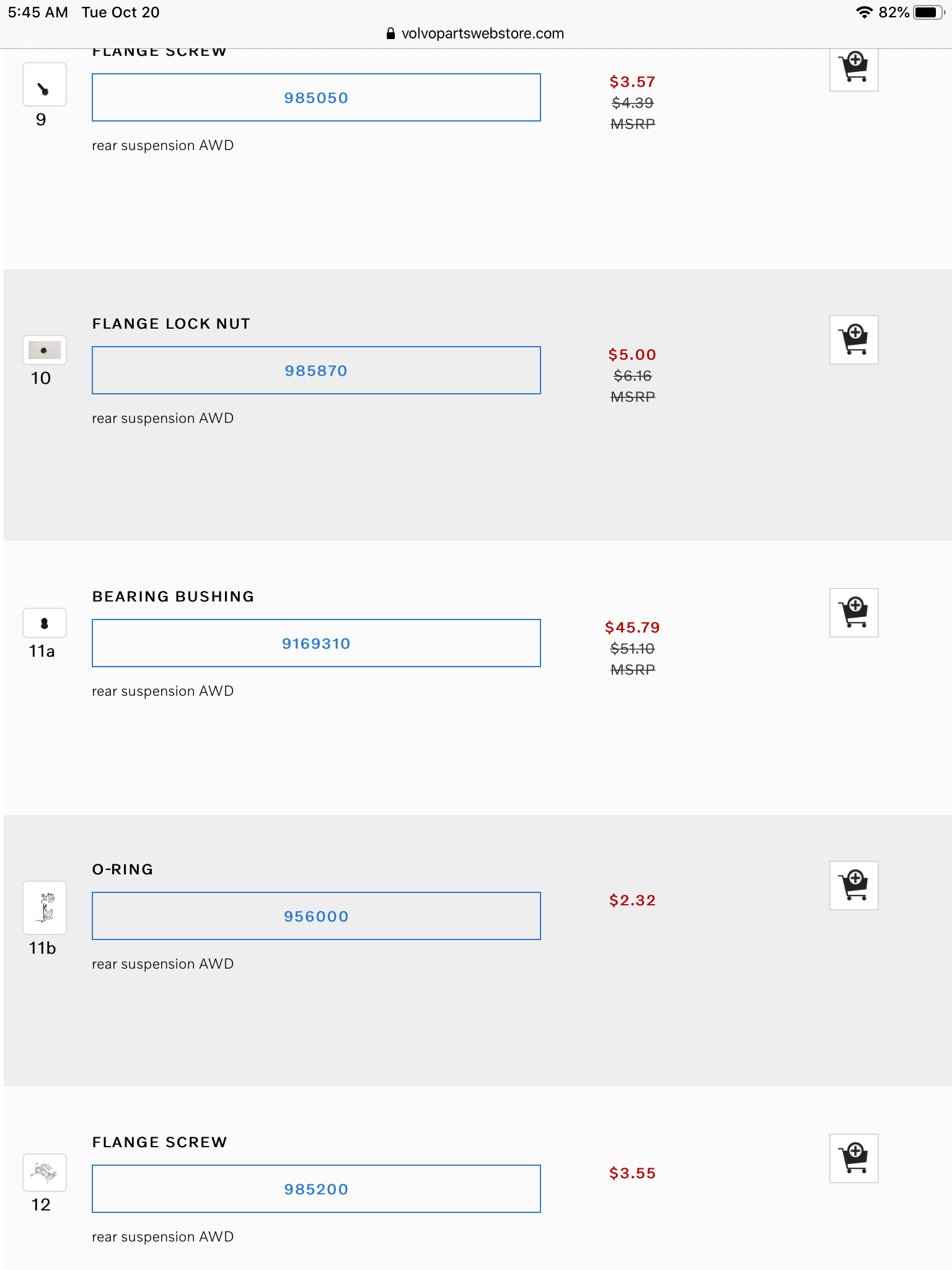View thumbnail image for item 10
The image size is (952, 1270).
click(44, 350)
